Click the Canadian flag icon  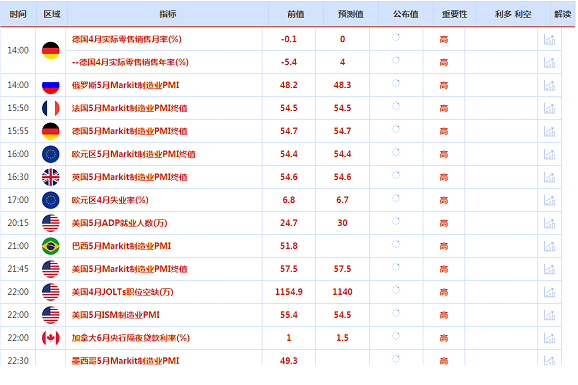point(51,338)
